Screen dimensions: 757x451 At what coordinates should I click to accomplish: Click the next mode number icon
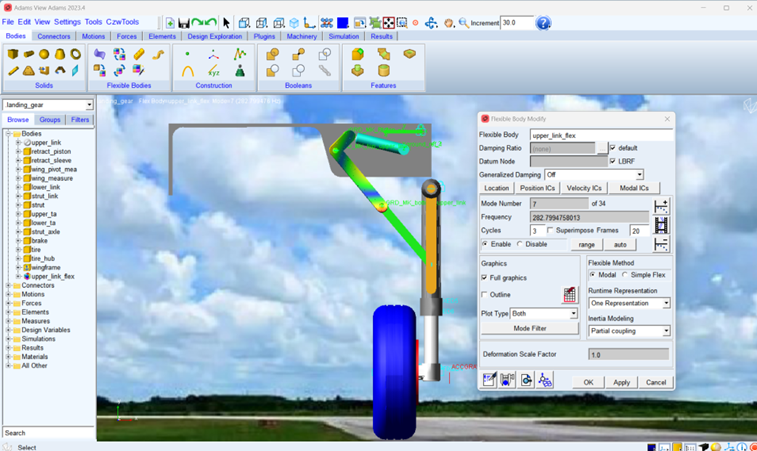click(661, 205)
